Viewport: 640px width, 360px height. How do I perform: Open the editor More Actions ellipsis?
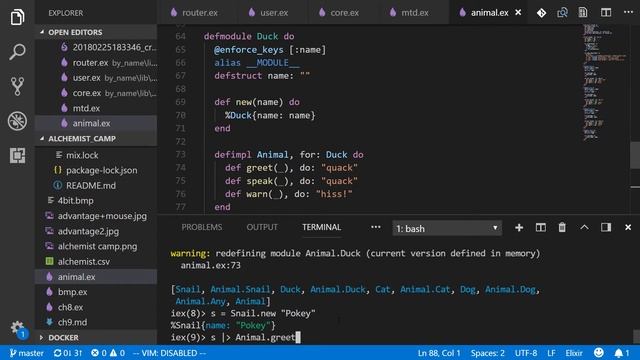click(x=628, y=12)
